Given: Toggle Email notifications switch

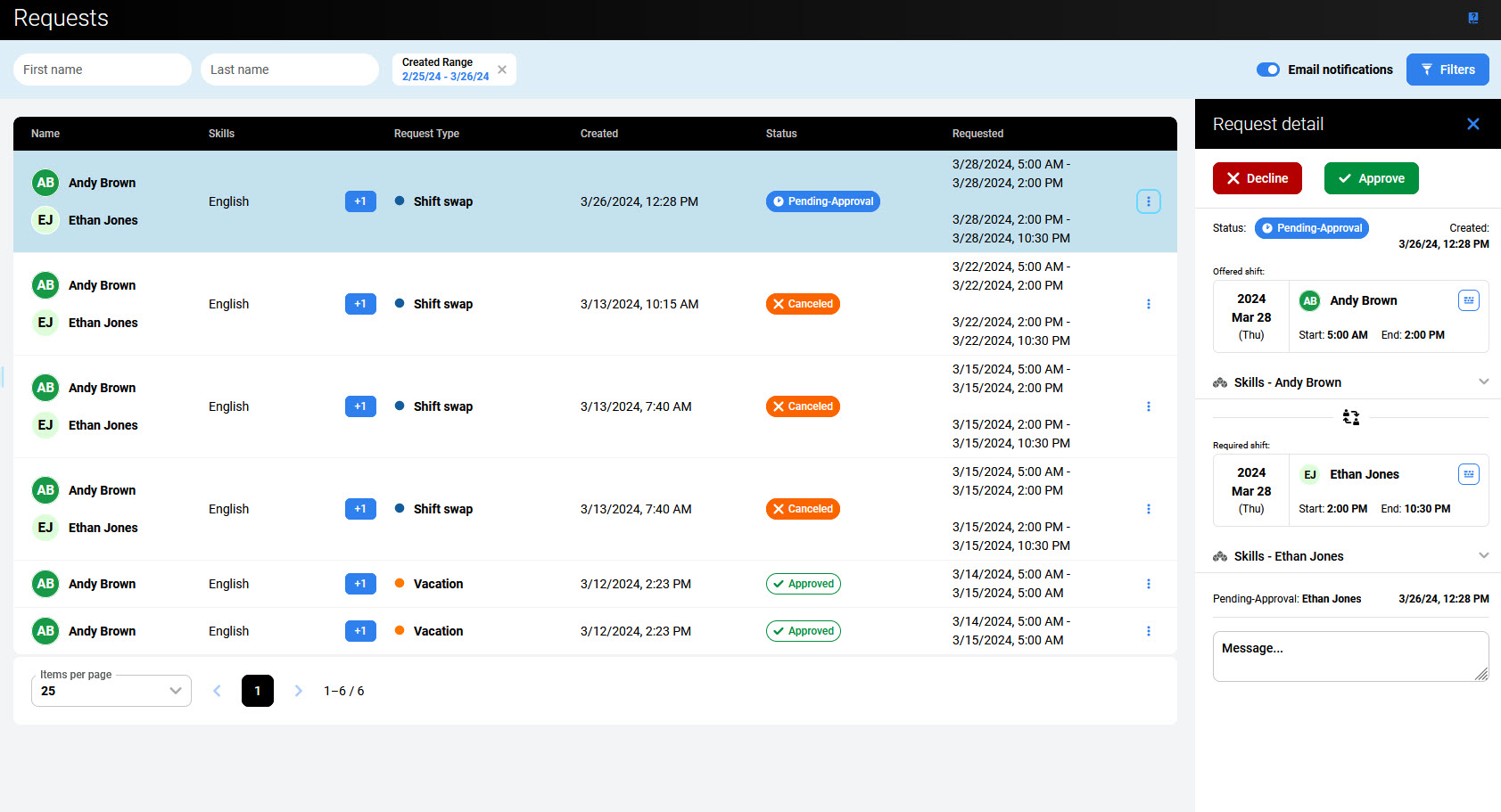Looking at the screenshot, I should [1268, 70].
